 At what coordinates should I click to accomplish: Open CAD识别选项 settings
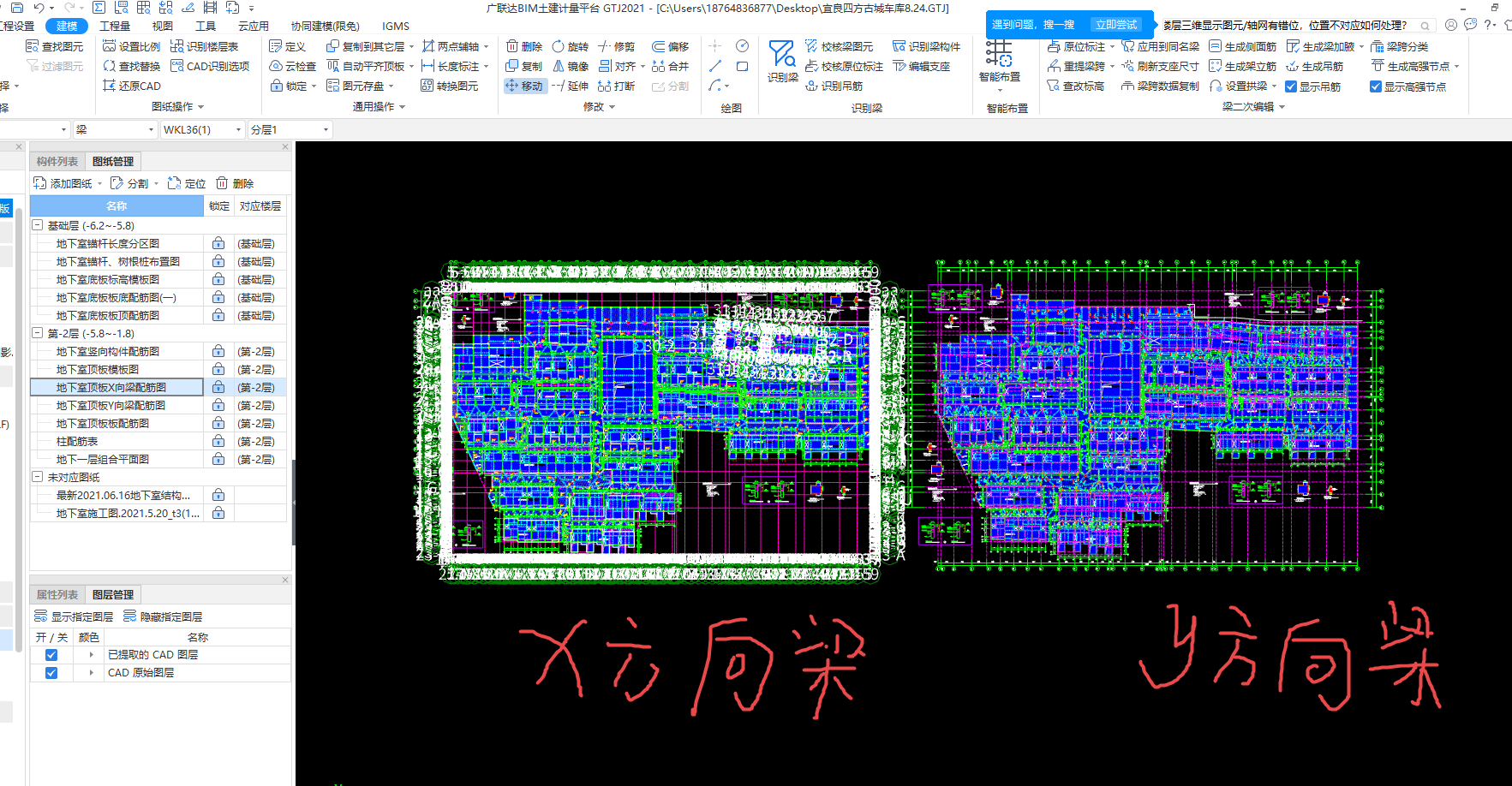[x=210, y=66]
